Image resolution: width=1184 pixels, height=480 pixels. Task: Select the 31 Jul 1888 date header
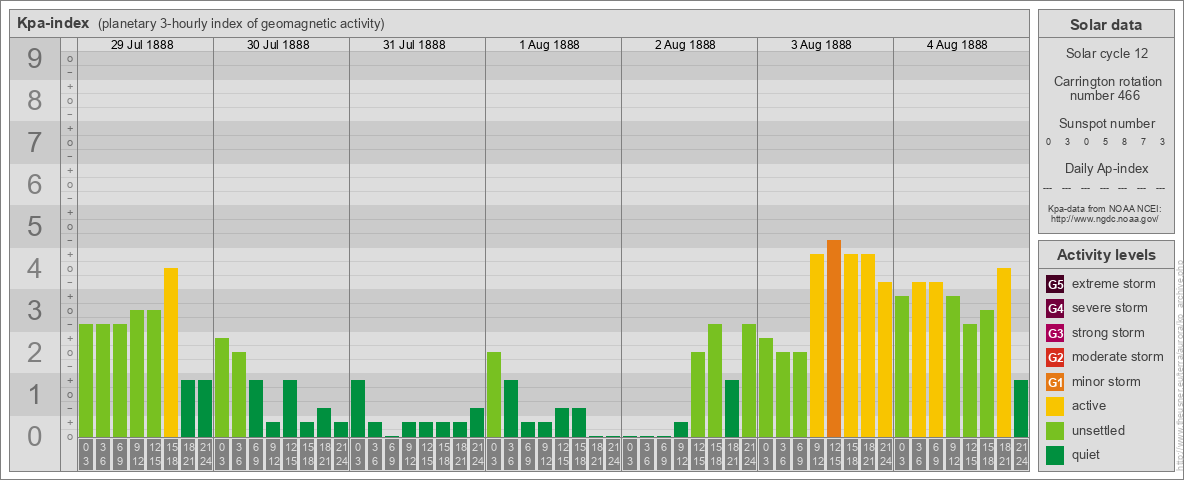click(x=414, y=45)
